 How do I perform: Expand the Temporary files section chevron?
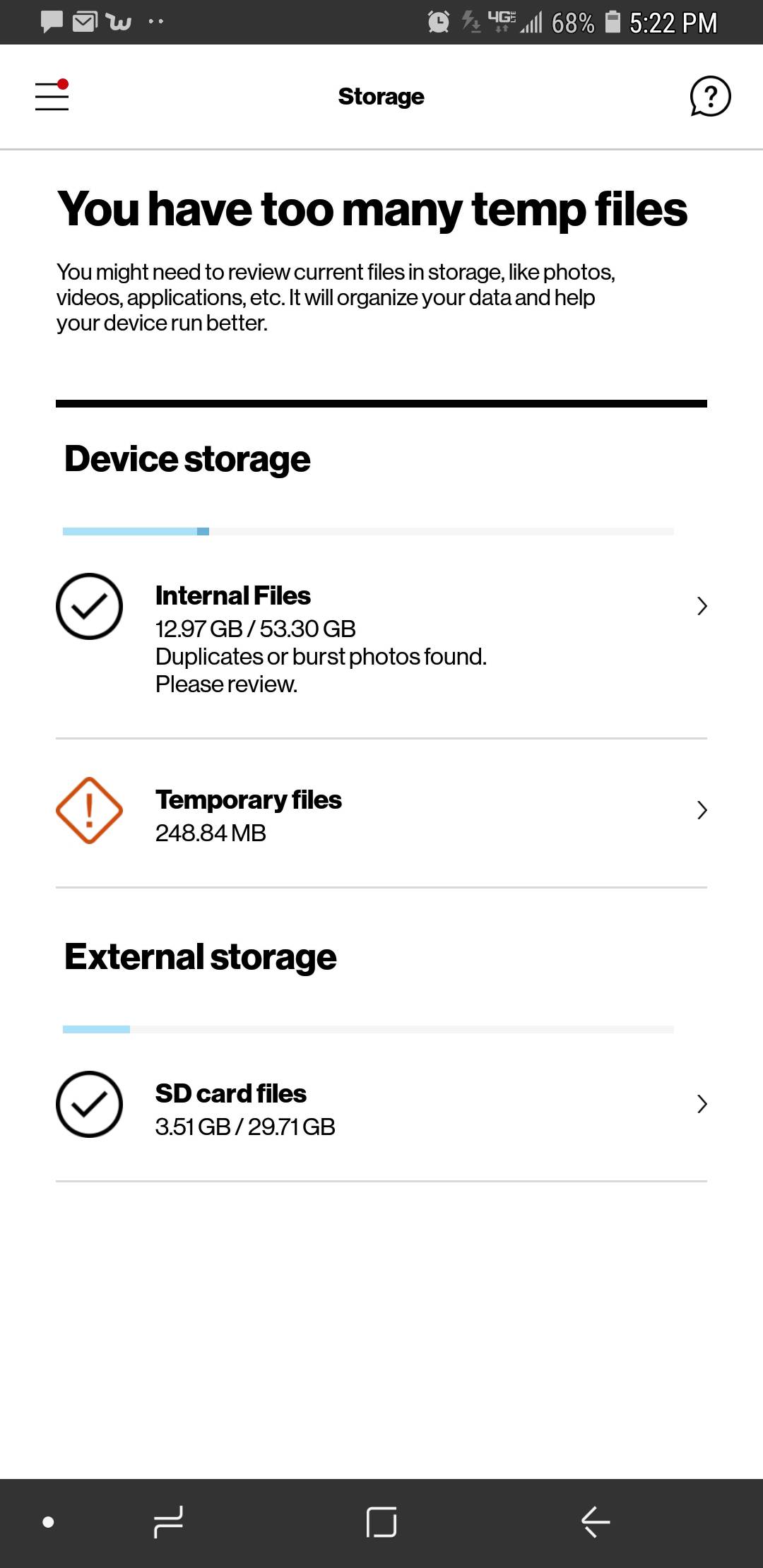[701, 810]
